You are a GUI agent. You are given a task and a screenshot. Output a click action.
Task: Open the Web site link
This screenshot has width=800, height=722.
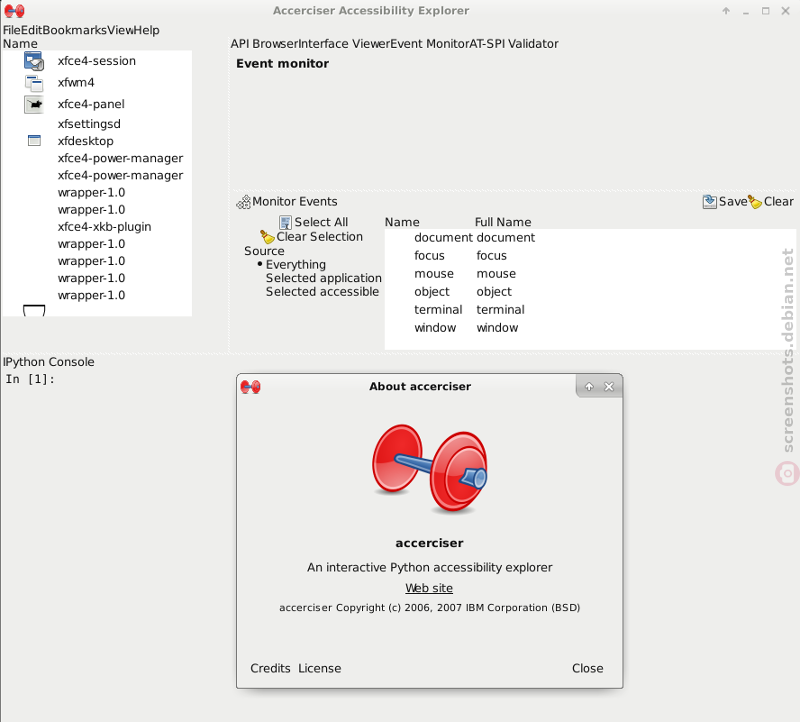click(429, 588)
